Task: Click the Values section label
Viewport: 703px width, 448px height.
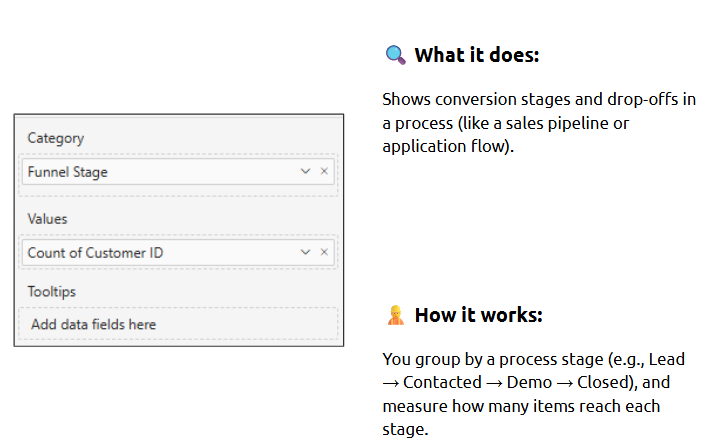Action: click(47, 219)
